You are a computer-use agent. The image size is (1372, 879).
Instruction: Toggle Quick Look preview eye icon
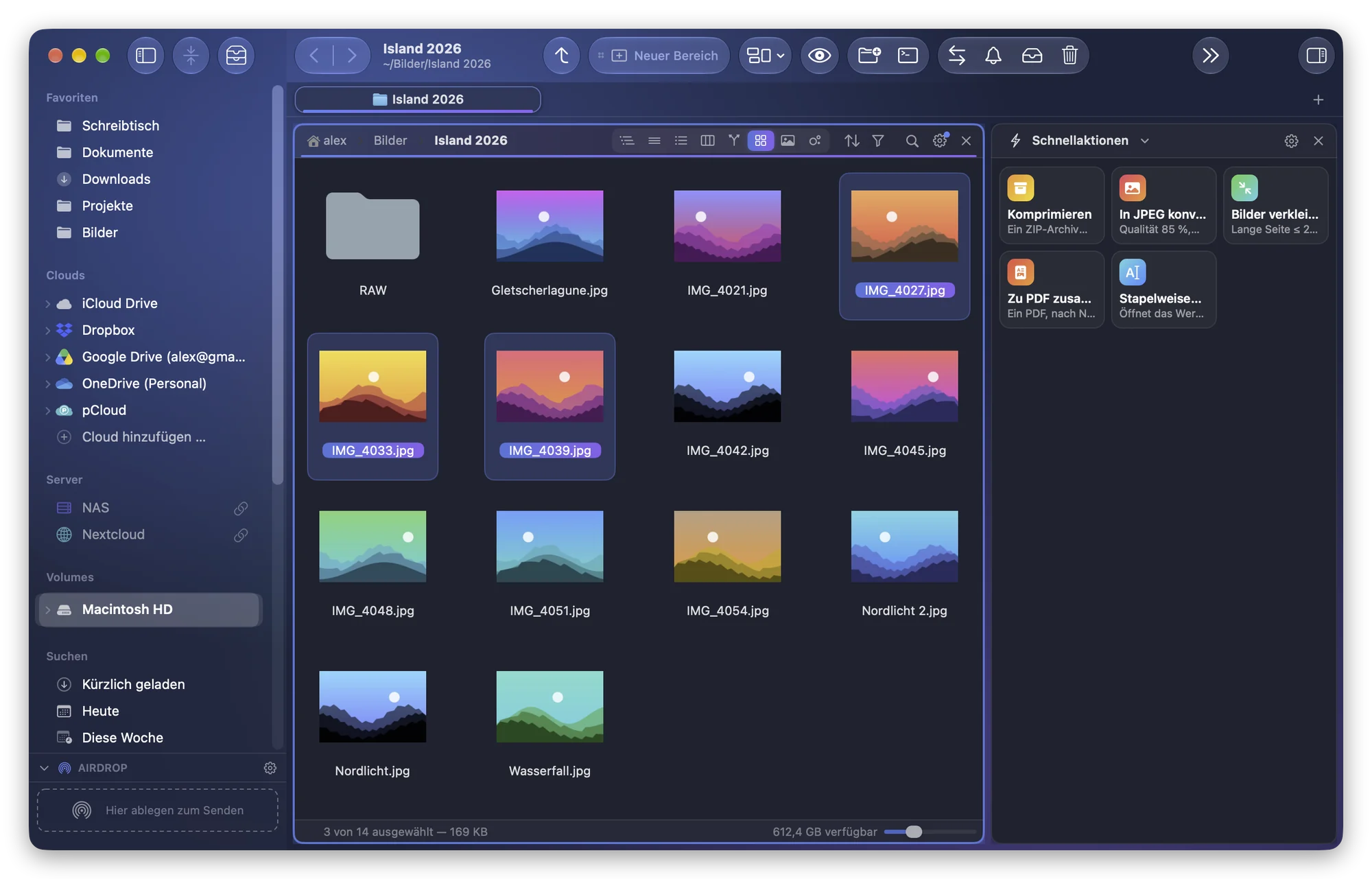click(x=819, y=56)
